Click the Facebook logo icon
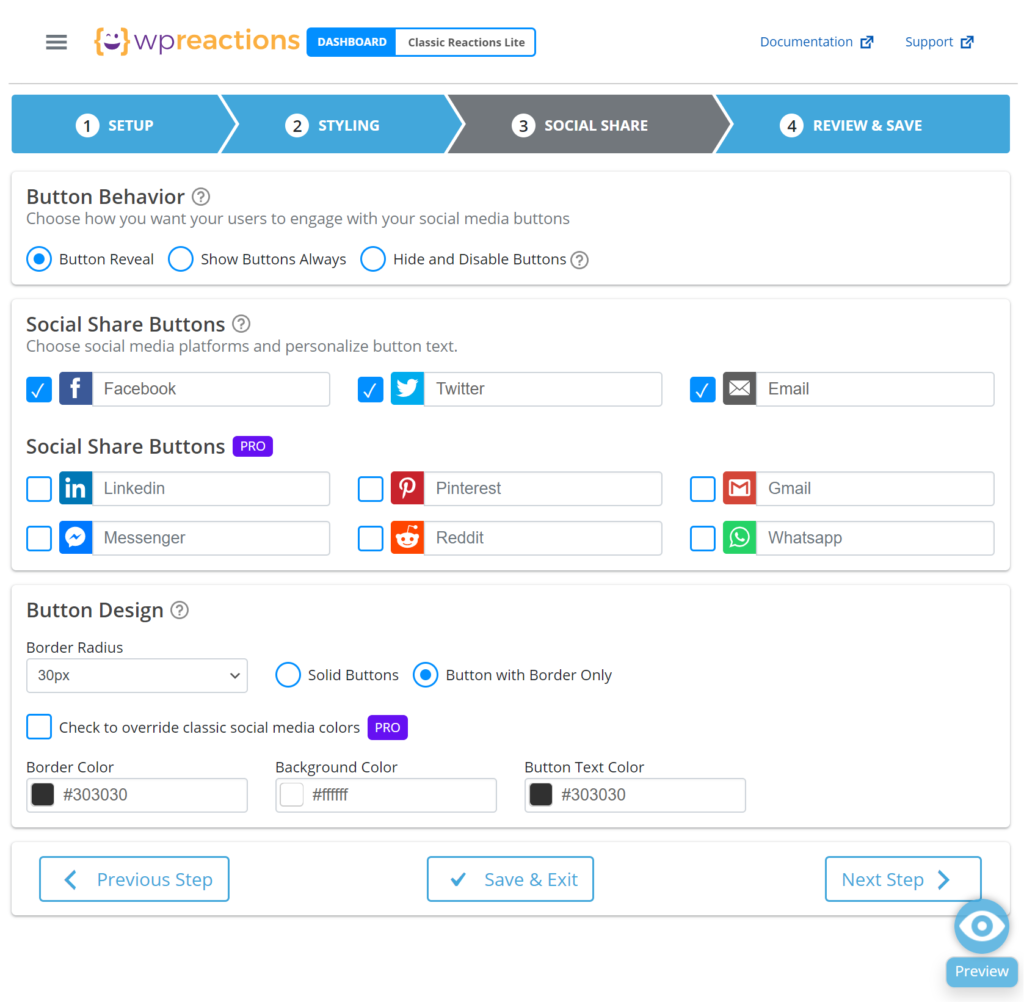This screenshot has height=1002, width=1024. pyautogui.click(x=76, y=389)
